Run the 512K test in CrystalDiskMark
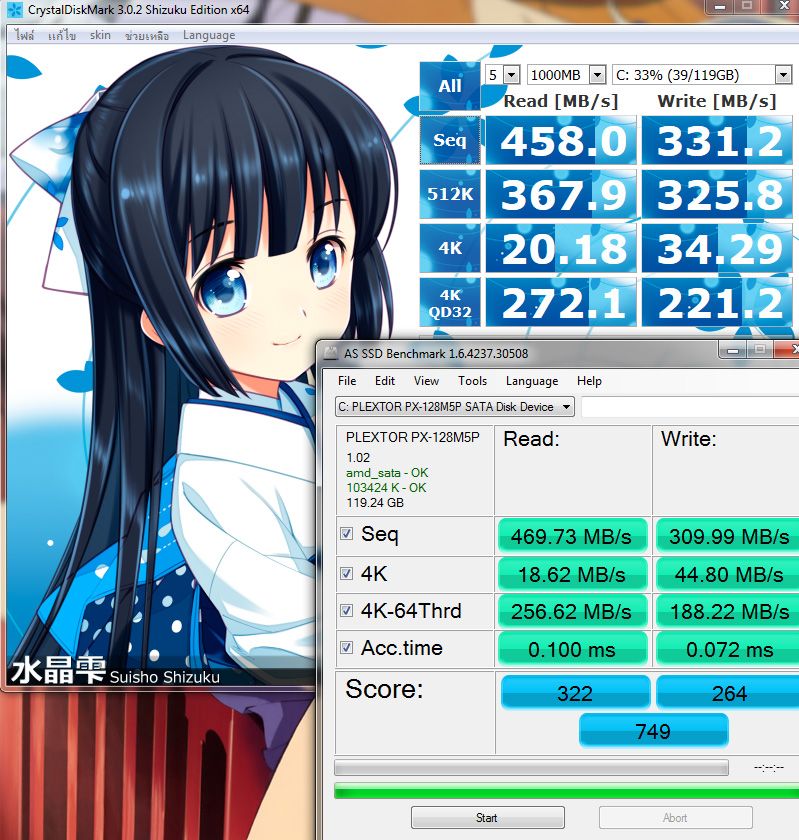The height and width of the screenshot is (840, 799). (449, 194)
